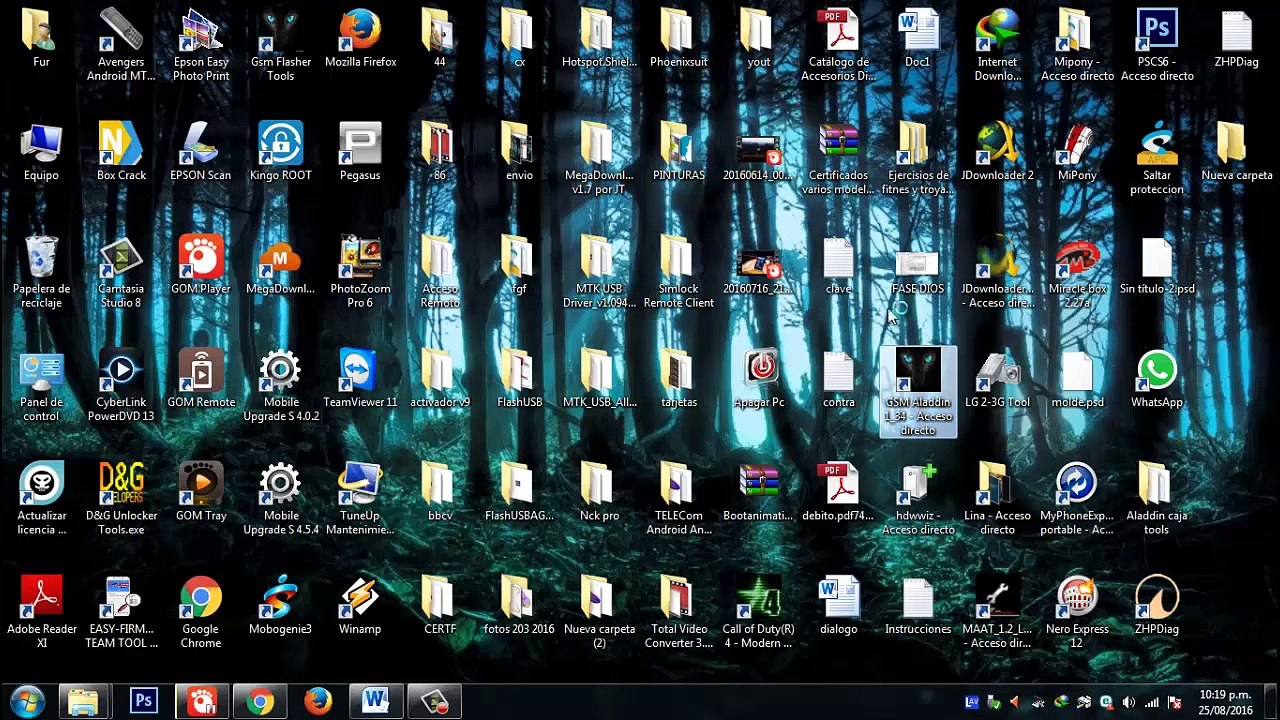Open the hdwwiz Acceso directo shortcut
This screenshot has width=1280, height=720.
[x=918, y=499]
